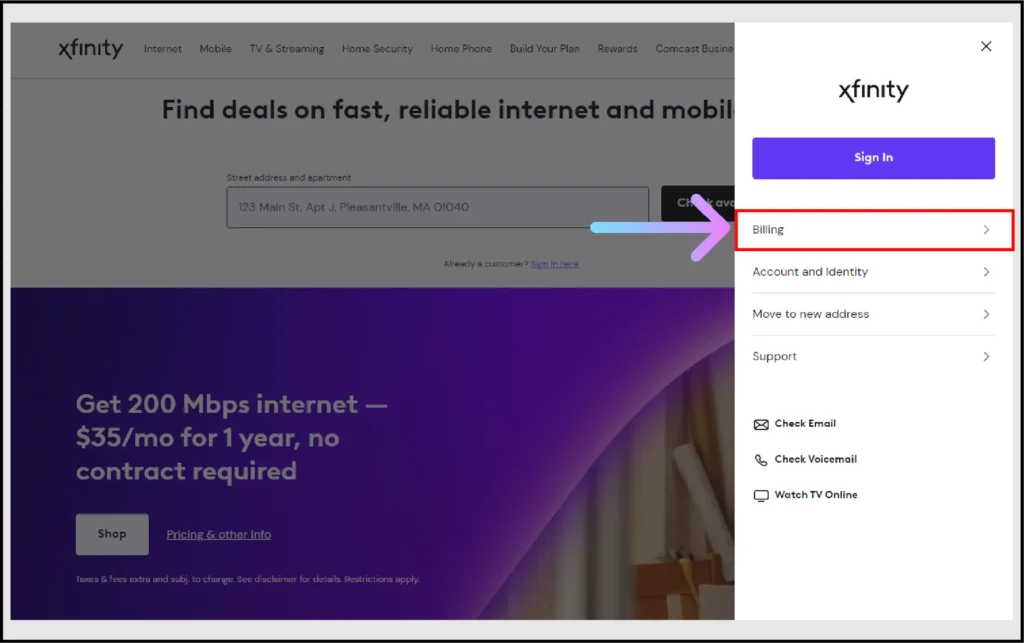The height and width of the screenshot is (643, 1024).
Task: Click the envelope icon beside Check Email
Action: [x=761, y=424]
